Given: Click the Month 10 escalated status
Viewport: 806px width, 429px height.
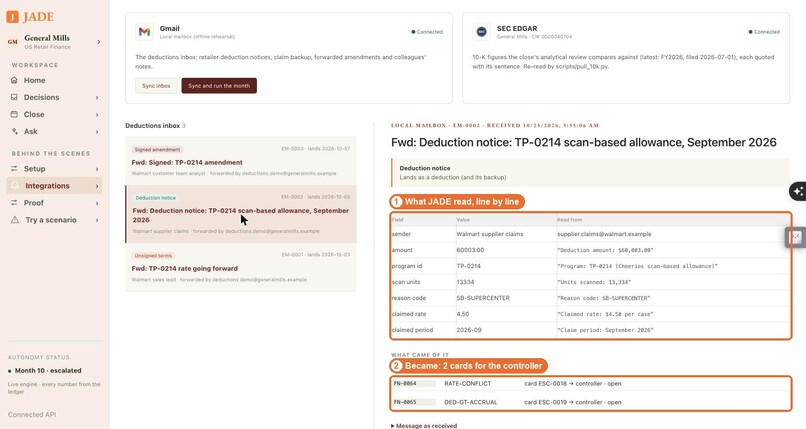Looking at the screenshot, I should click(x=45, y=370).
